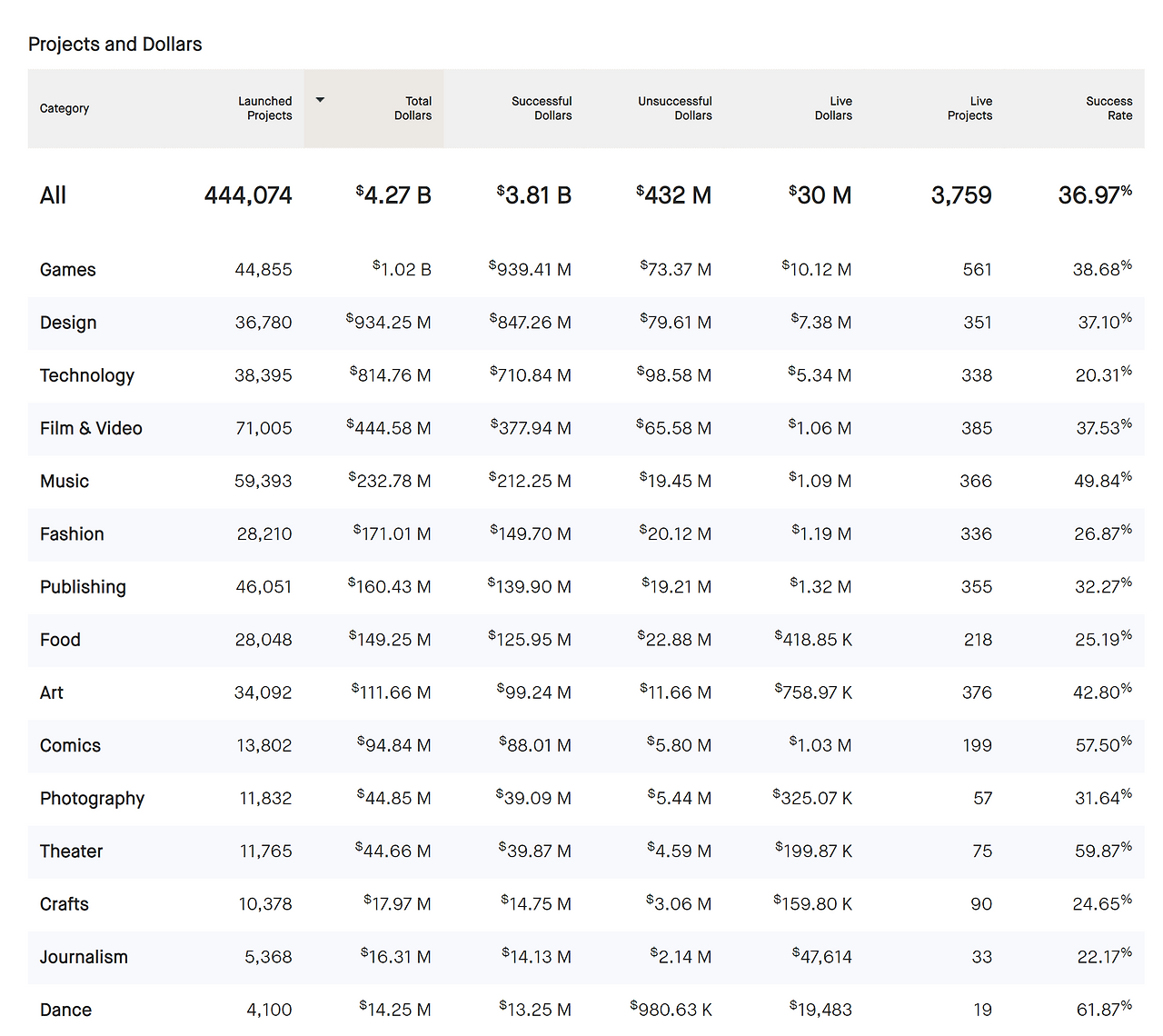Click the sort arrow beside Total Dollars
Image resolution: width=1163 pixels, height=1036 pixels.
320,100
